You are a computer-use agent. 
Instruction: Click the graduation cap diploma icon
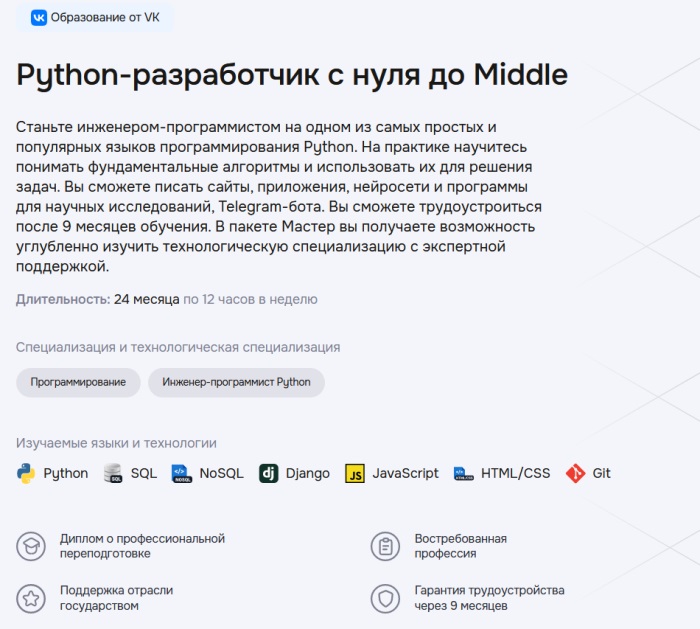click(x=31, y=546)
